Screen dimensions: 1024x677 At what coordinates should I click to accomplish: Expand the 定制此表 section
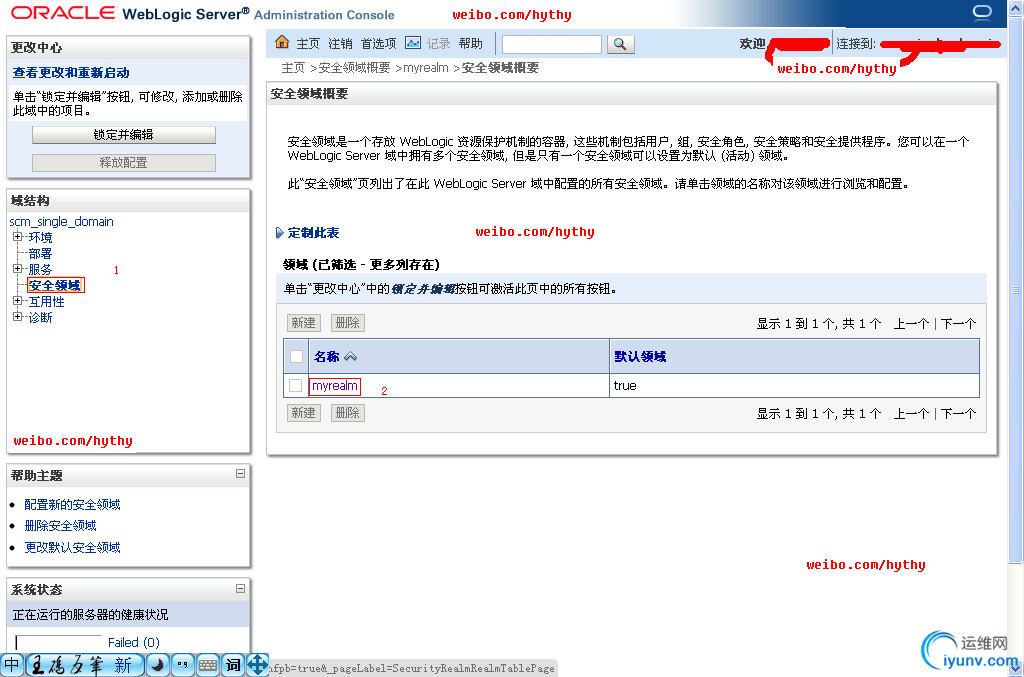(280, 232)
